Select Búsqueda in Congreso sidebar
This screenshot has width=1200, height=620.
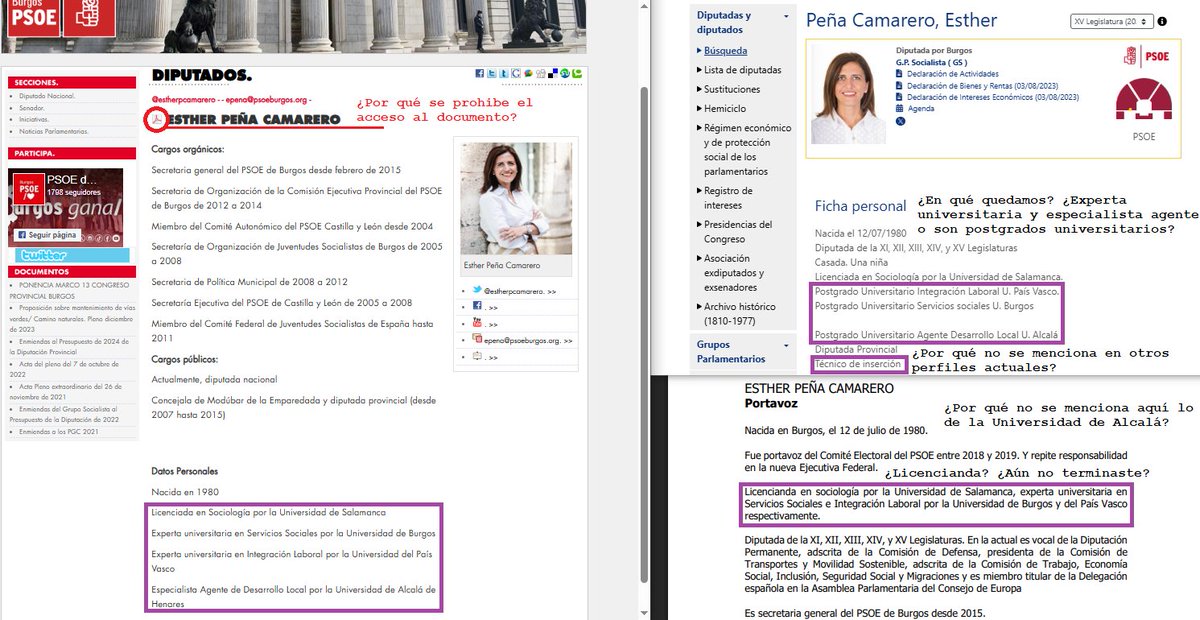pos(725,50)
